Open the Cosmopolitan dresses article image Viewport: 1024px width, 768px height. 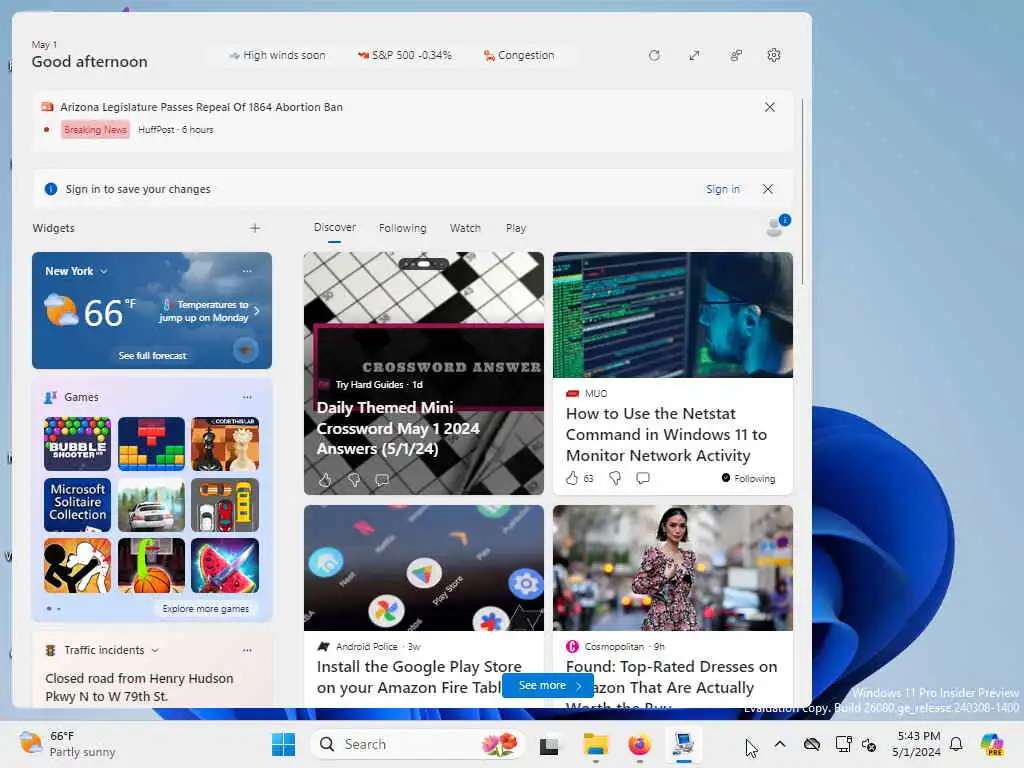coord(673,568)
